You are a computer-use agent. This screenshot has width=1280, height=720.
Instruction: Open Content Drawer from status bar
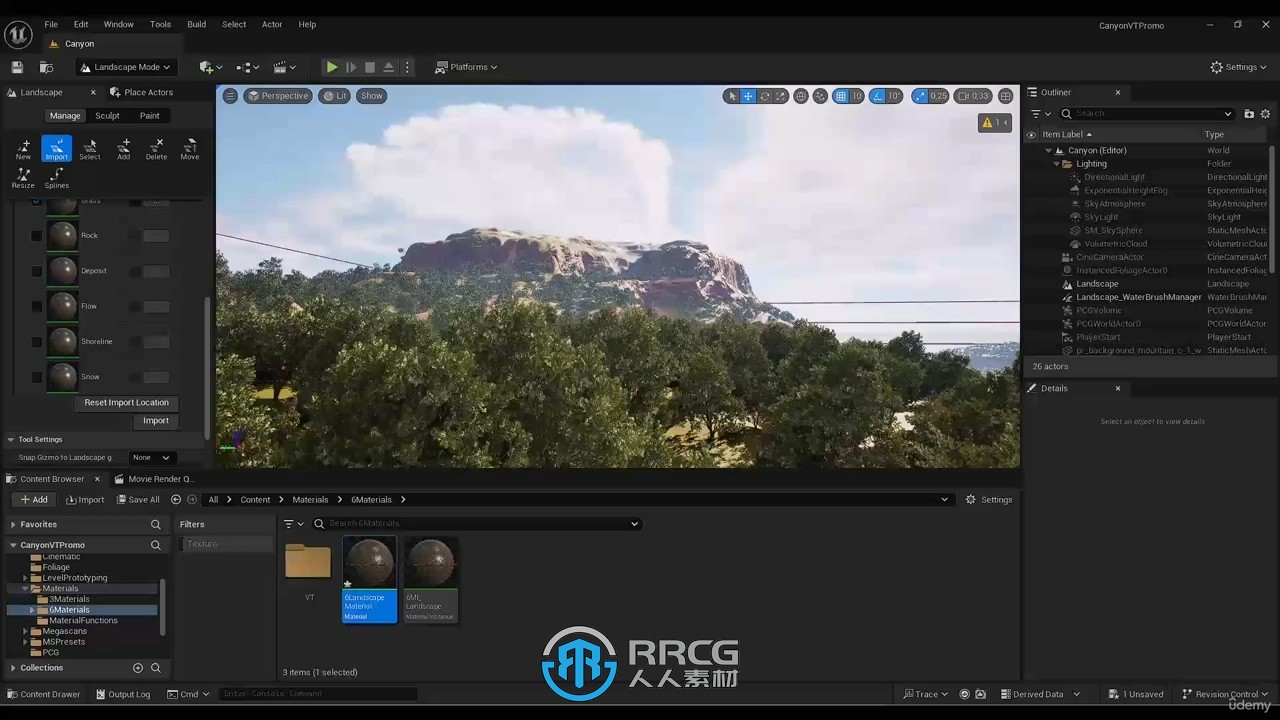(44, 694)
